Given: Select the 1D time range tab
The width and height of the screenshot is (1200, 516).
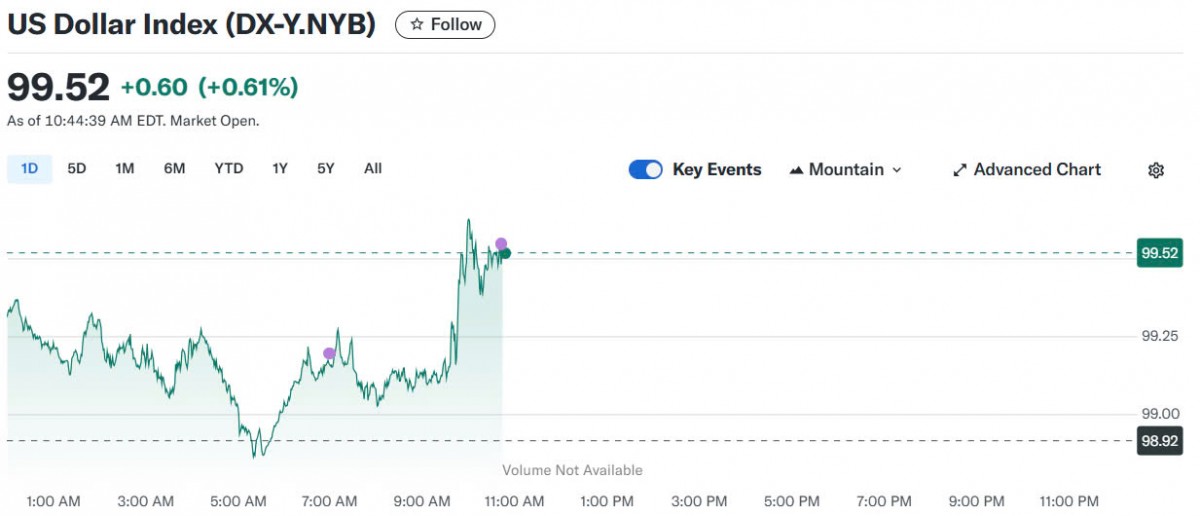Looking at the screenshot, I should (x=29, y=169).
